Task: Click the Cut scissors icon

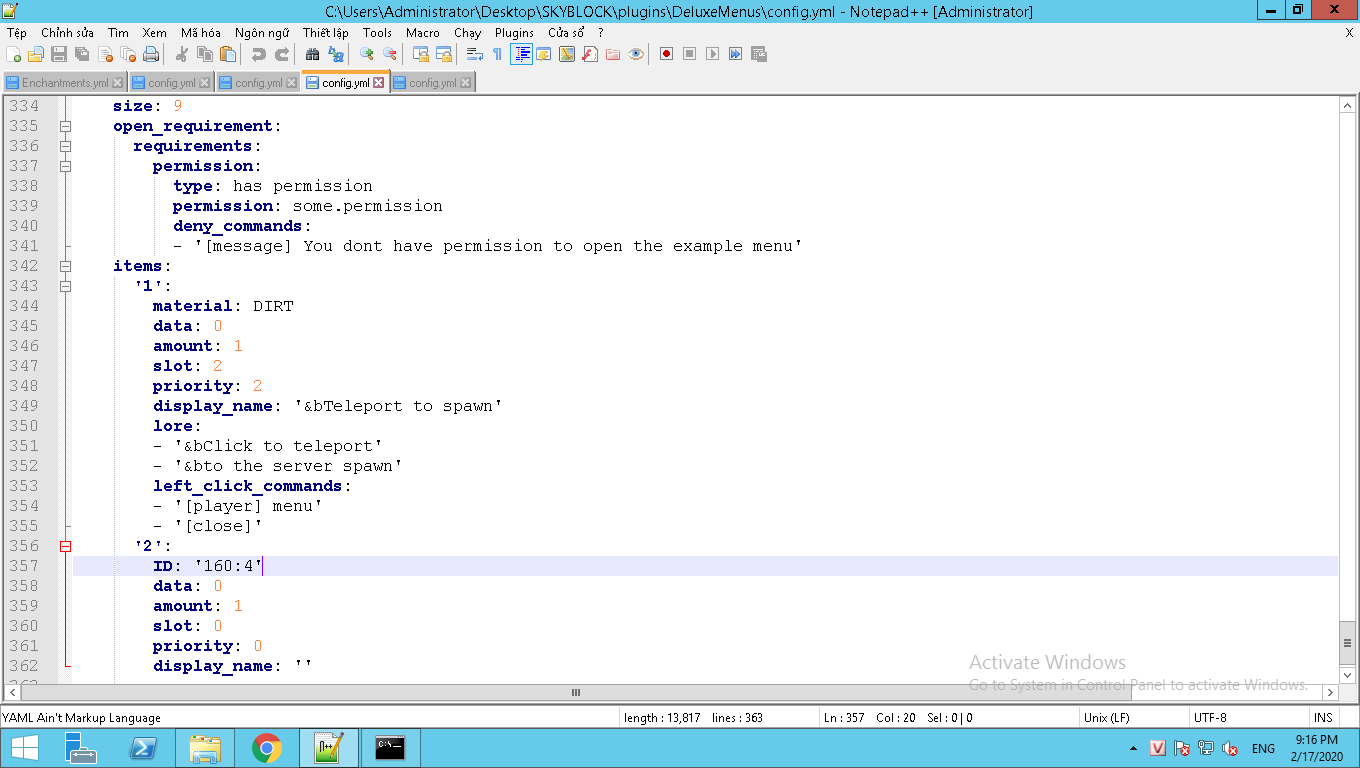Action: 182,54
